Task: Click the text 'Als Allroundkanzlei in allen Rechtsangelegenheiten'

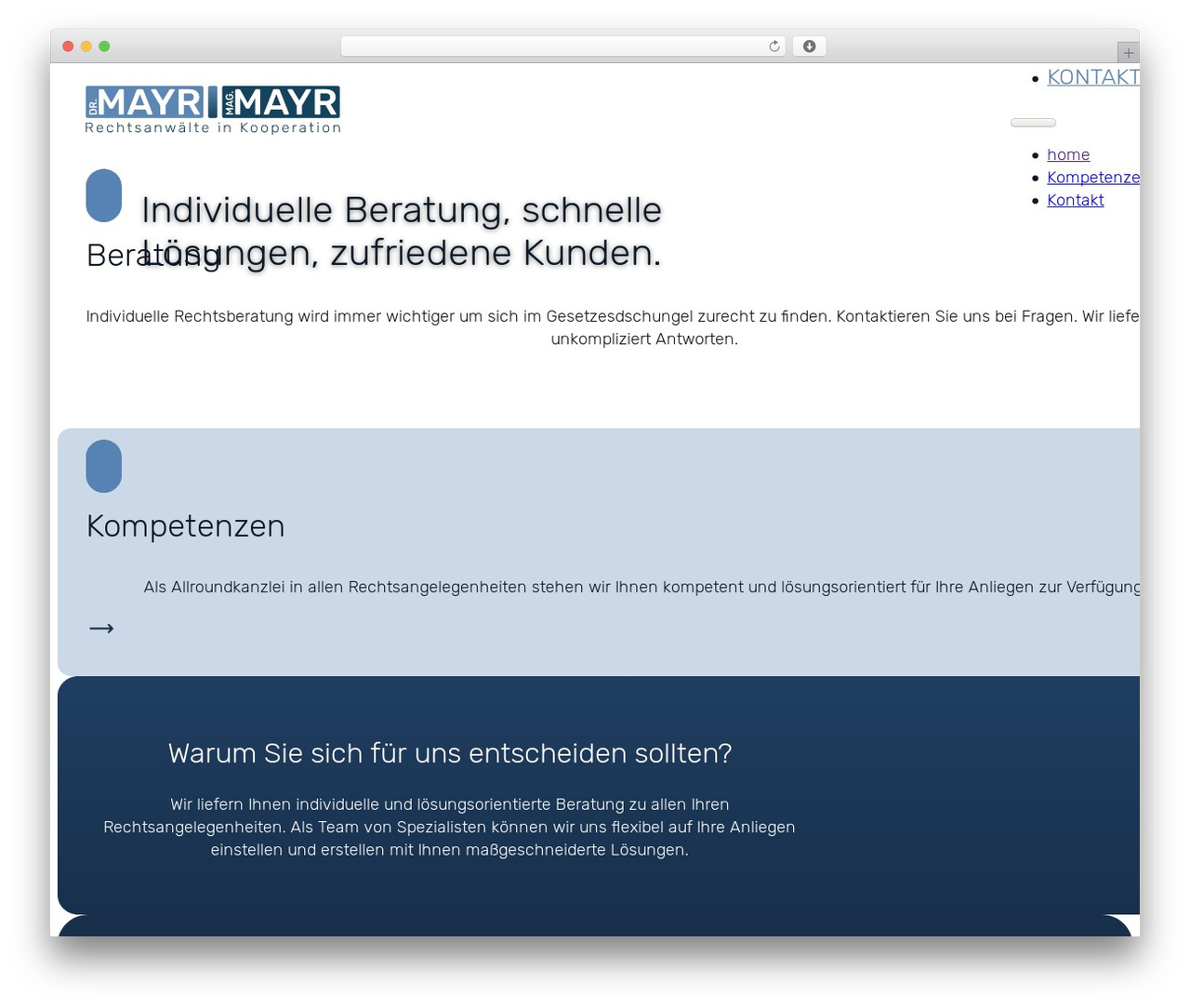Action: (x=641, y=587)
